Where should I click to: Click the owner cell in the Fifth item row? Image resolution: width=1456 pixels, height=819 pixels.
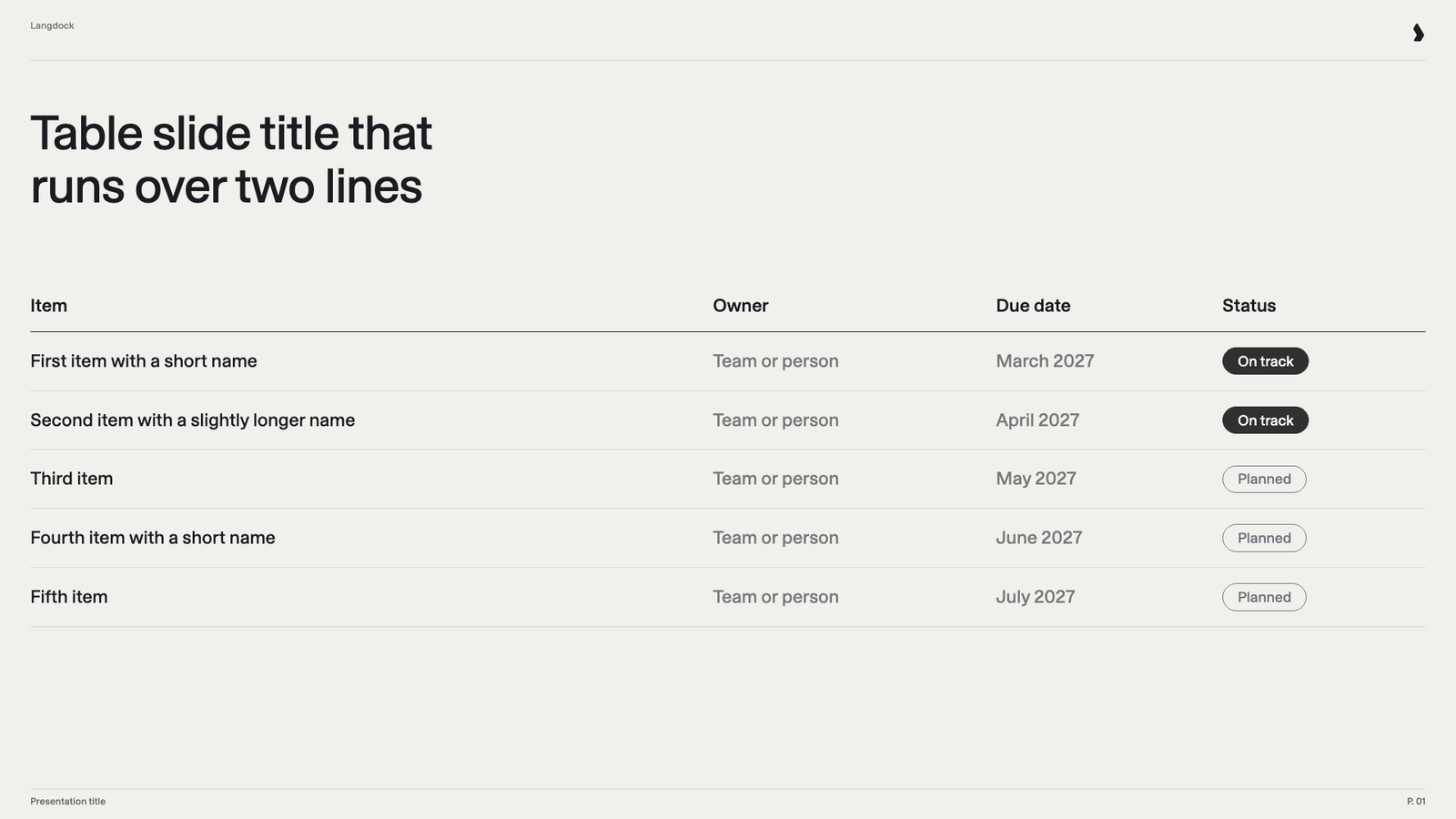point(775,597)
